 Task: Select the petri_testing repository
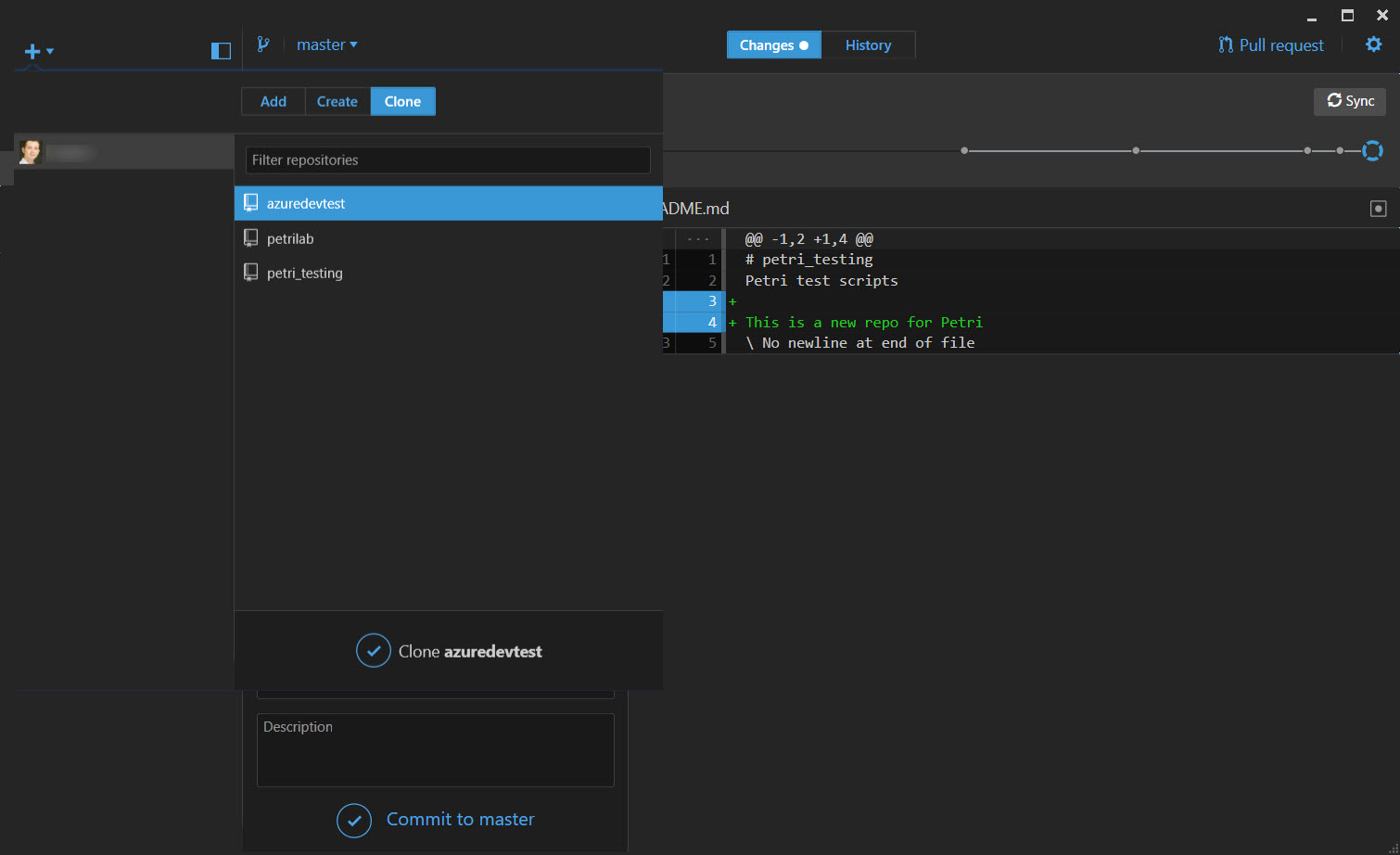[x=449, y=273]
